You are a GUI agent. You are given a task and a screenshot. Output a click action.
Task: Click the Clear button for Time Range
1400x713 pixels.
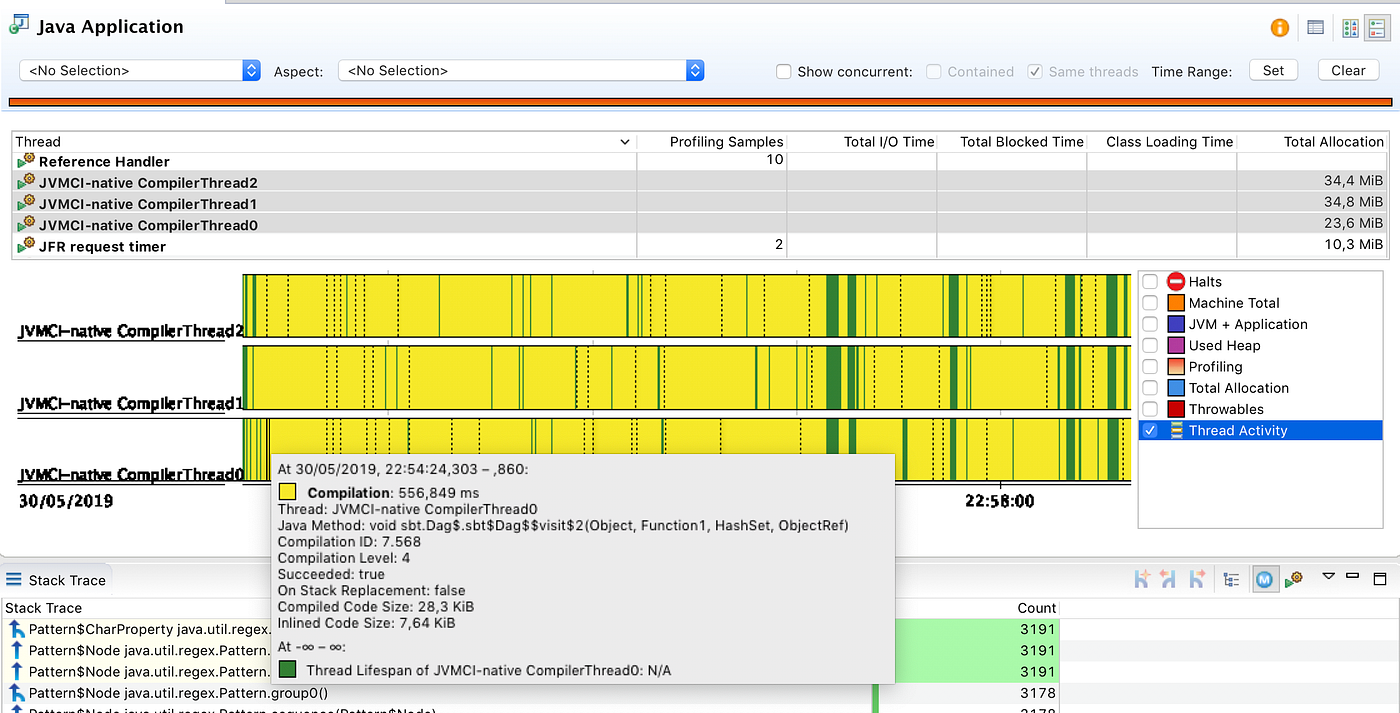1348,70
